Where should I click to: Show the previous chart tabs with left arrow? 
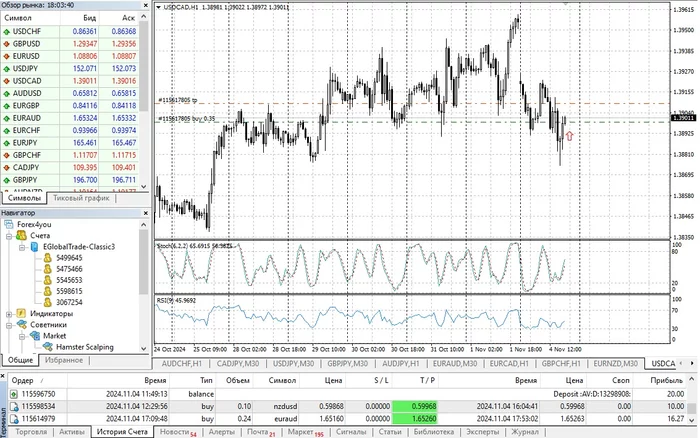pos(680,363)
